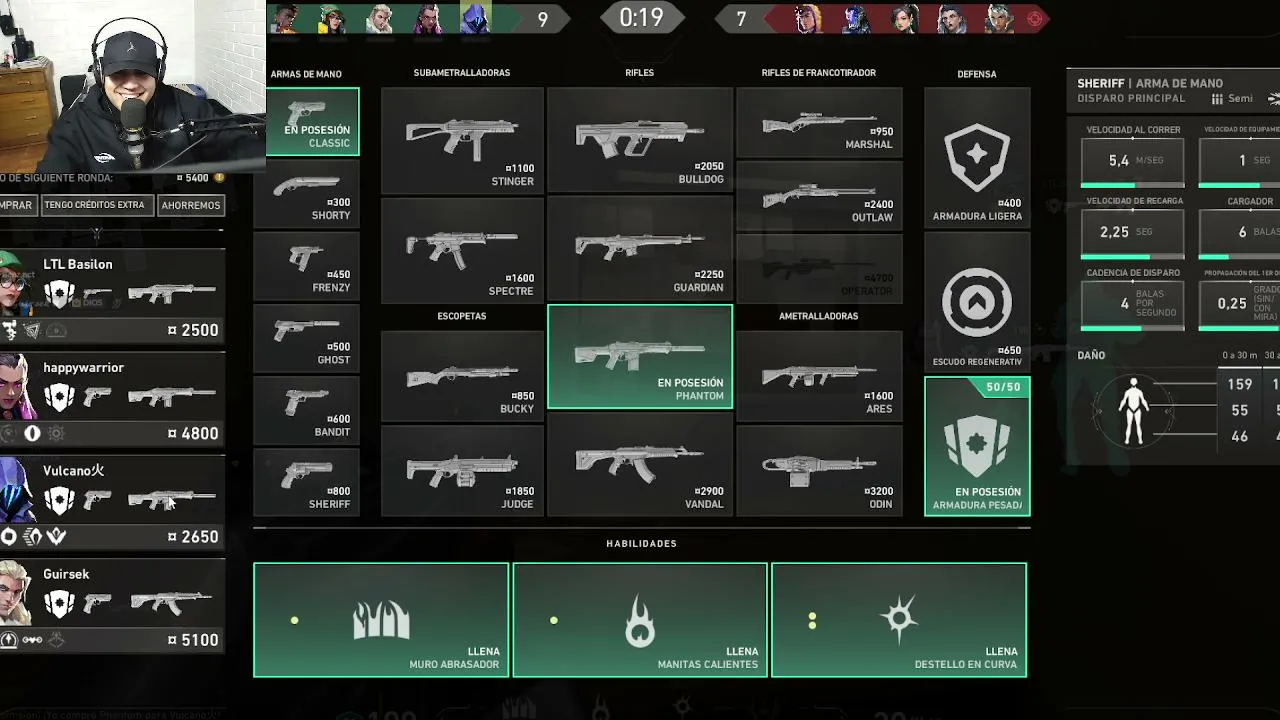Viewport: 1280px width, 720px height.
Task: Buy the Marshal sniper rifle
Action: 819,122
